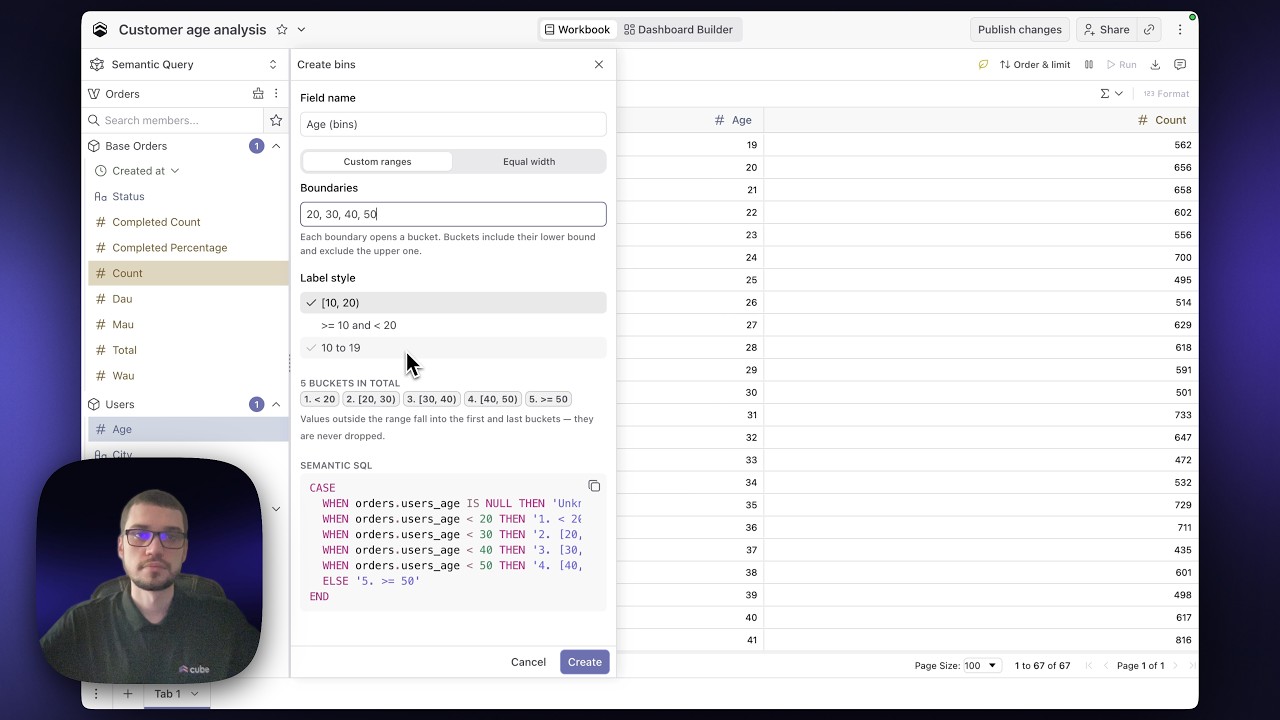Viewport: 1280px width, 720px height.
Task: Choose the 10 to 19 label style
Action: [x=453, y=348]
